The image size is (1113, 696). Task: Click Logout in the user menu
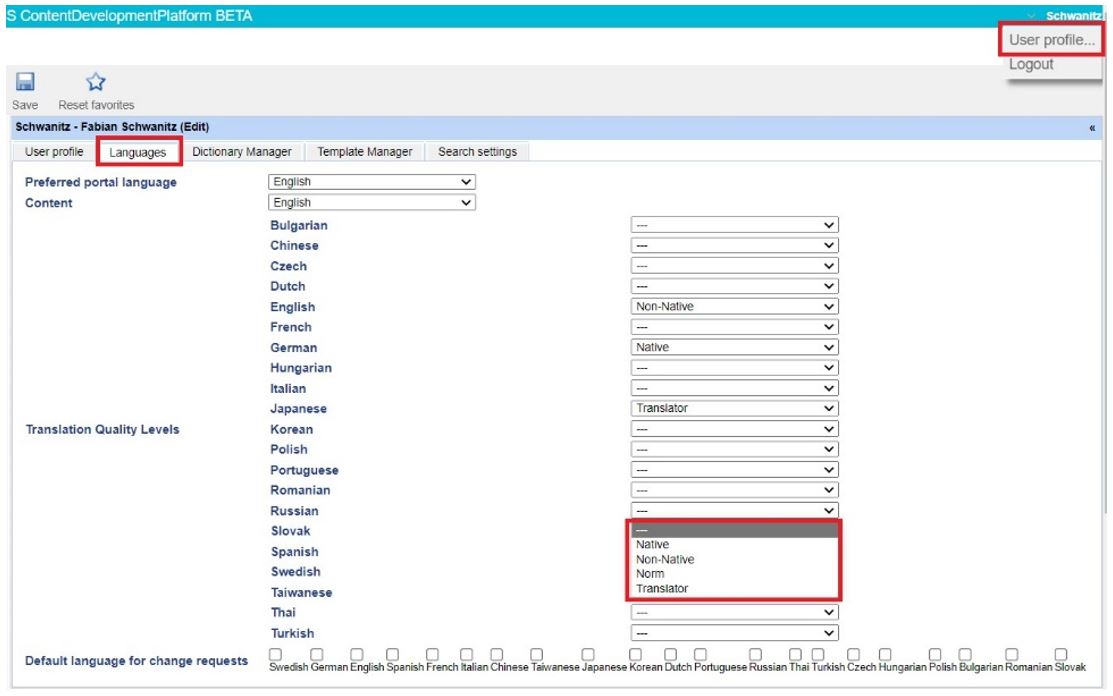(1031, 64)
